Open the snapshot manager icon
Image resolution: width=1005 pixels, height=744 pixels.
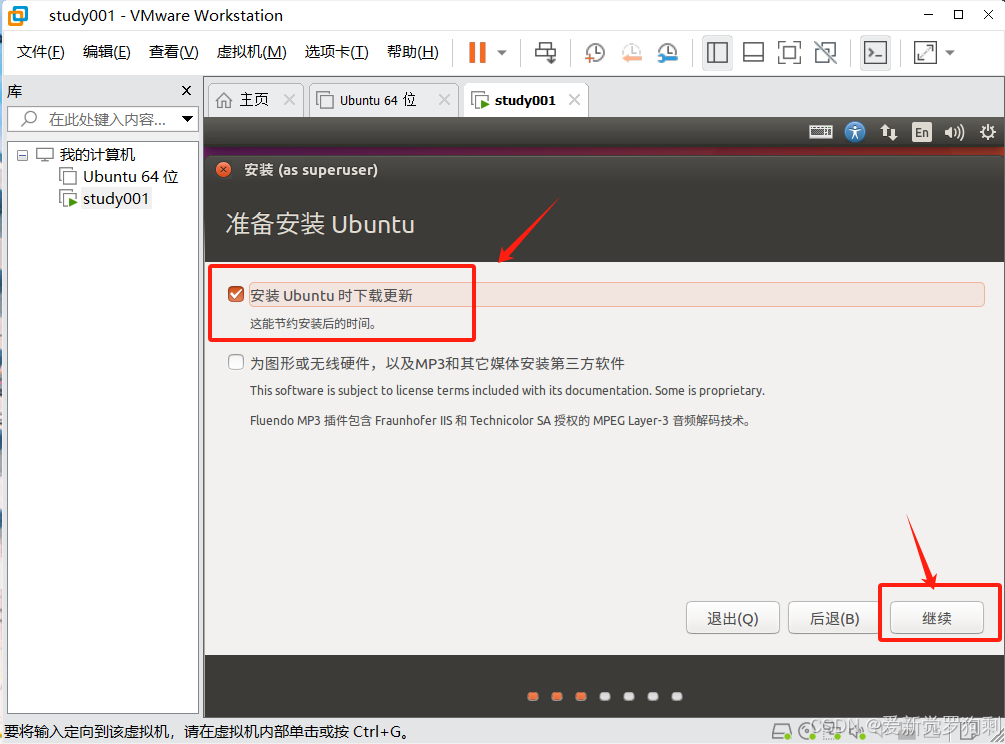(668, 53)
